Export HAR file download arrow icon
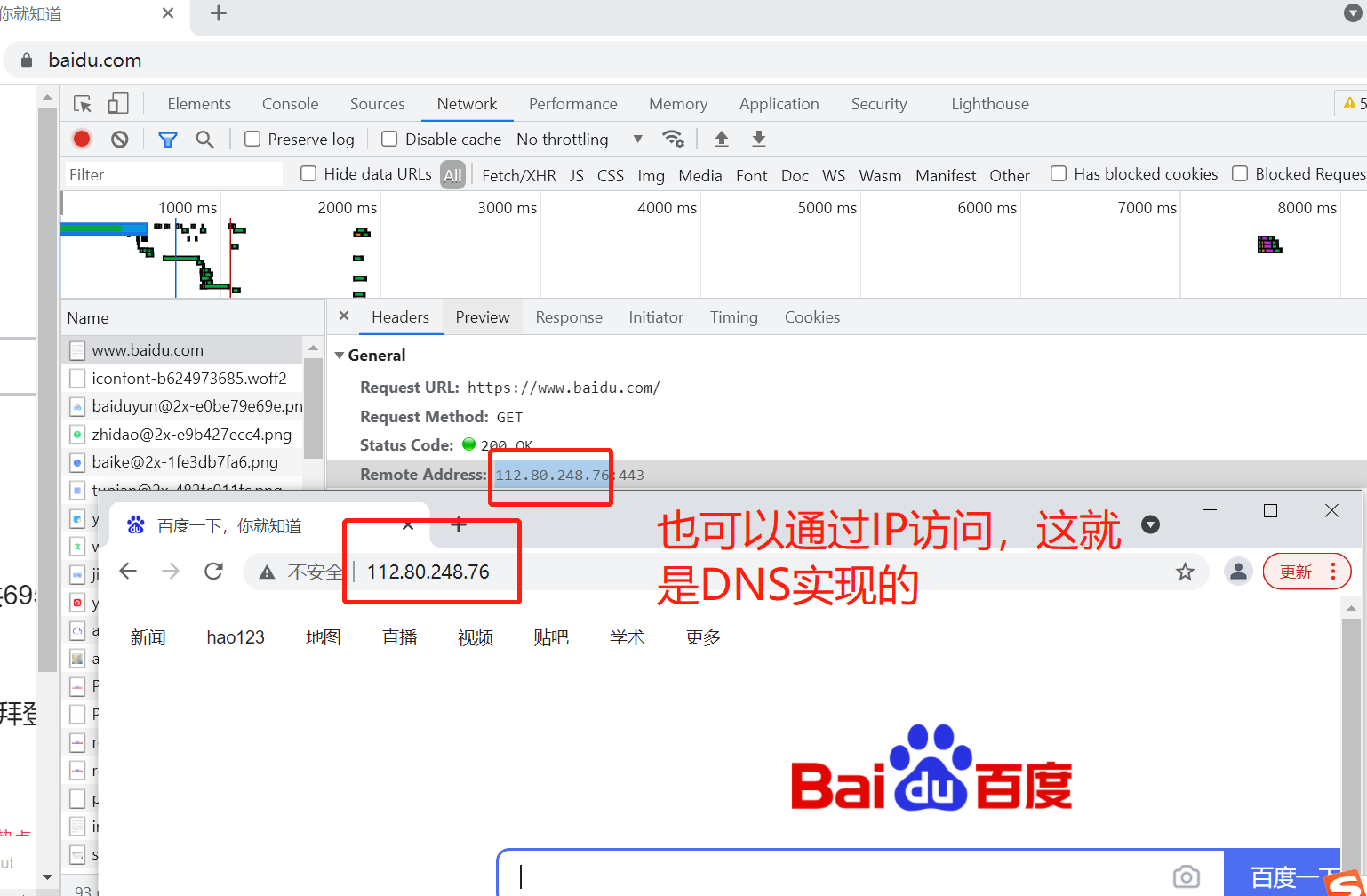The width and height of the screenshot is (1367, 896). tap(758, 139)
